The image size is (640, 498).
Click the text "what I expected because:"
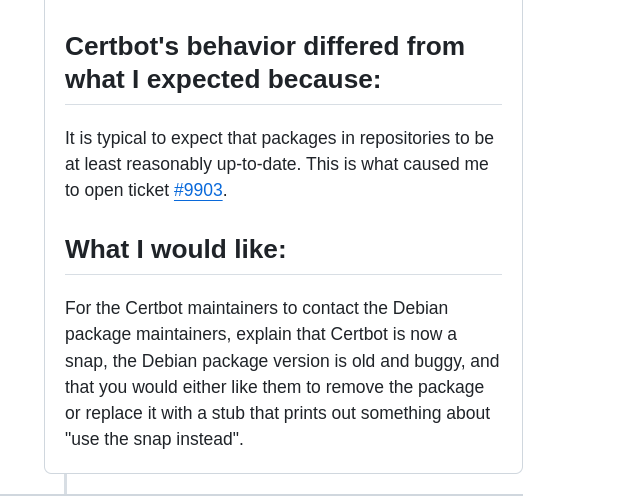coord(223,79)
